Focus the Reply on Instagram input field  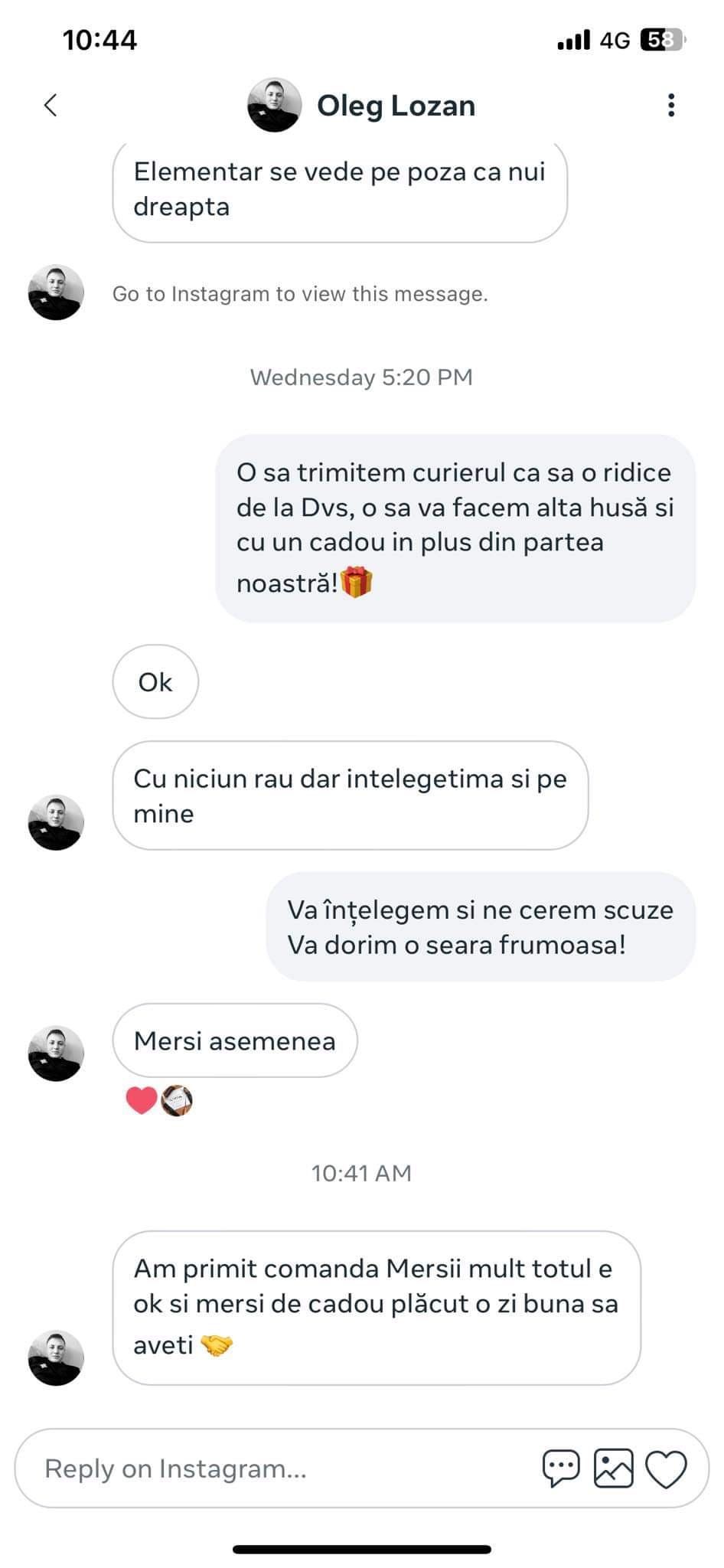(x=276, y=1468)
